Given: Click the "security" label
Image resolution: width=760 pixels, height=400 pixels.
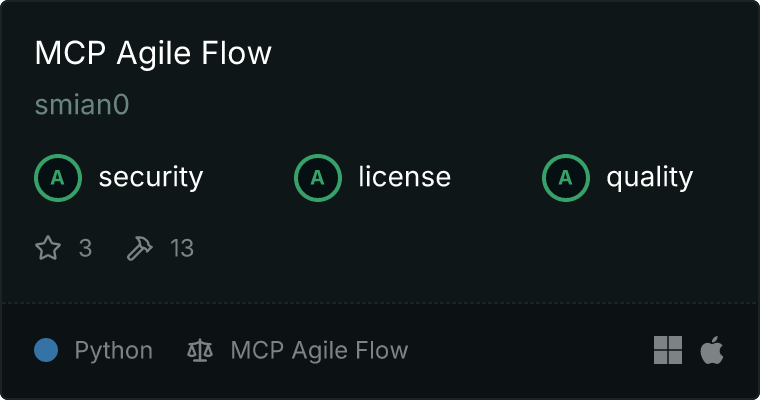Looking at the screenshot, I should 151,178.
